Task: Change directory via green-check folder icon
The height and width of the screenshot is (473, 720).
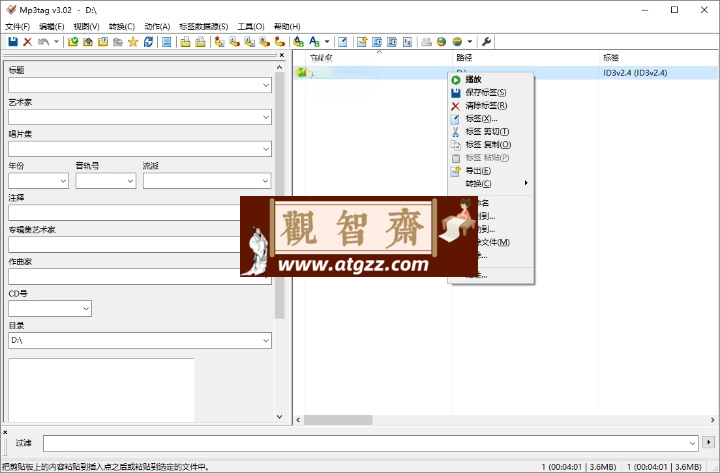Action: coord(73,42)
